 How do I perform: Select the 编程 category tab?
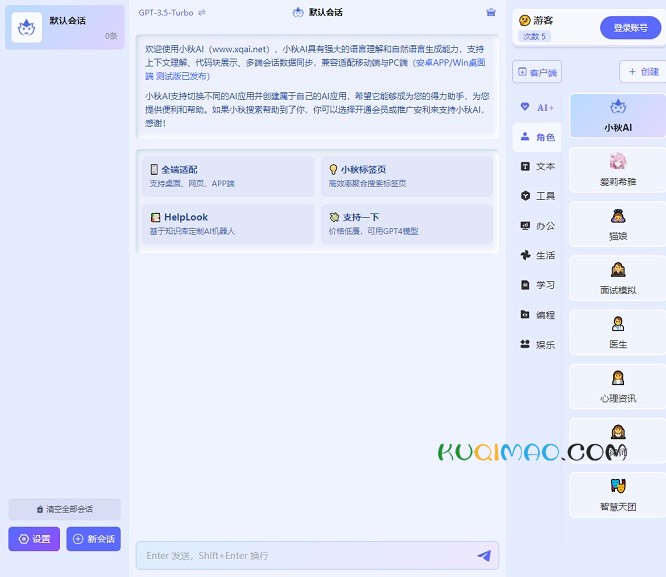coord(537,315)
